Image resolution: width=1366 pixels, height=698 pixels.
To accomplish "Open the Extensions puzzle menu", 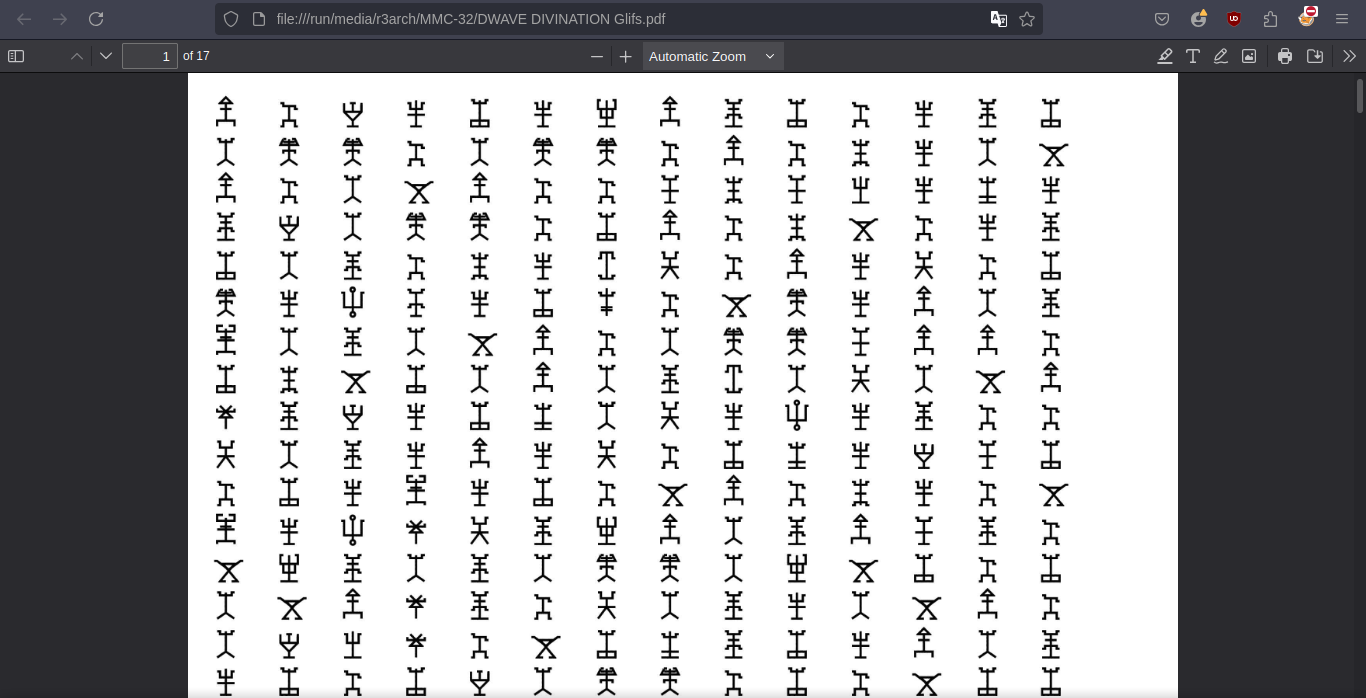I will [1270, 19].
